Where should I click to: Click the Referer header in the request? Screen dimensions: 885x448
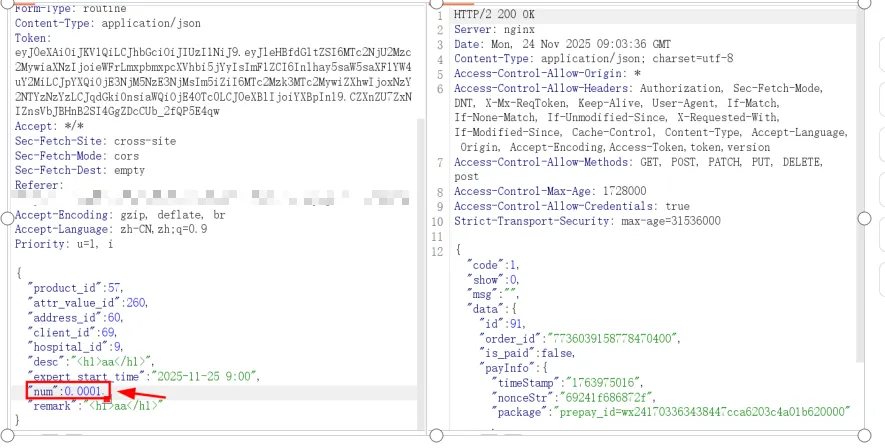40,185
